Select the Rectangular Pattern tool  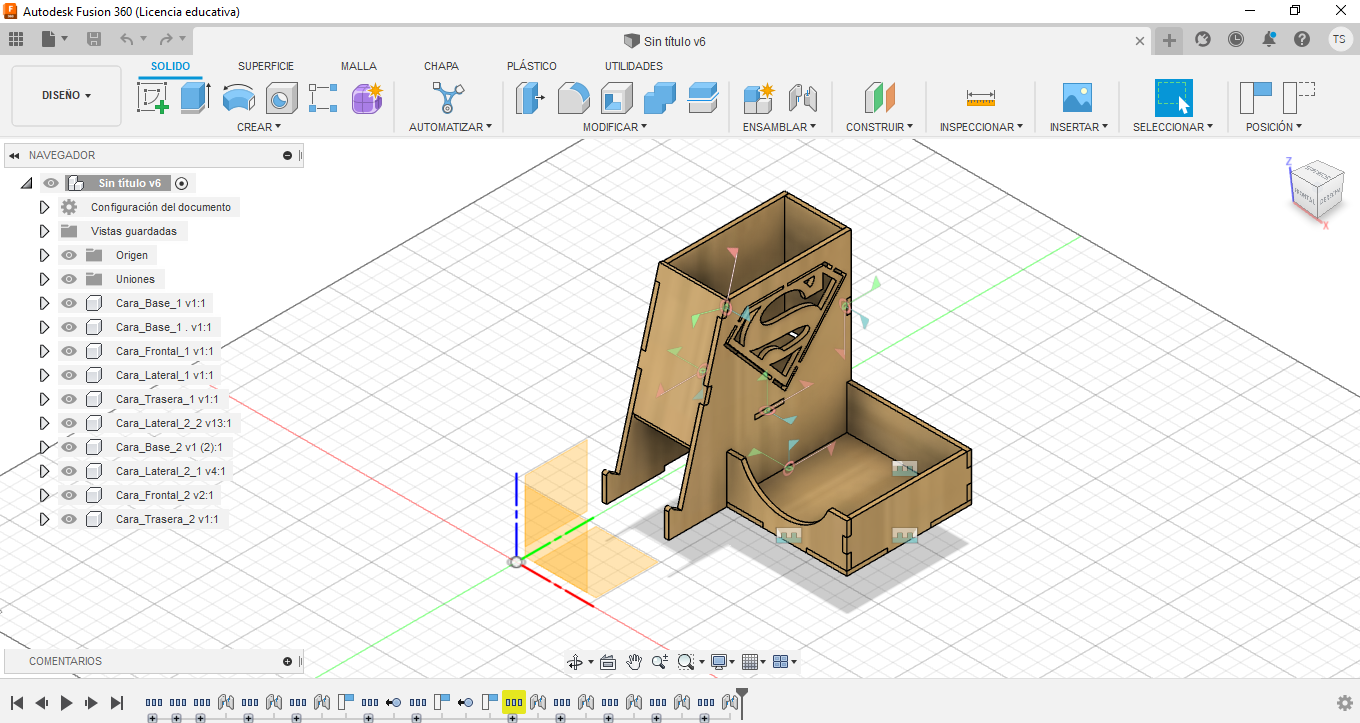click(323, 98)
